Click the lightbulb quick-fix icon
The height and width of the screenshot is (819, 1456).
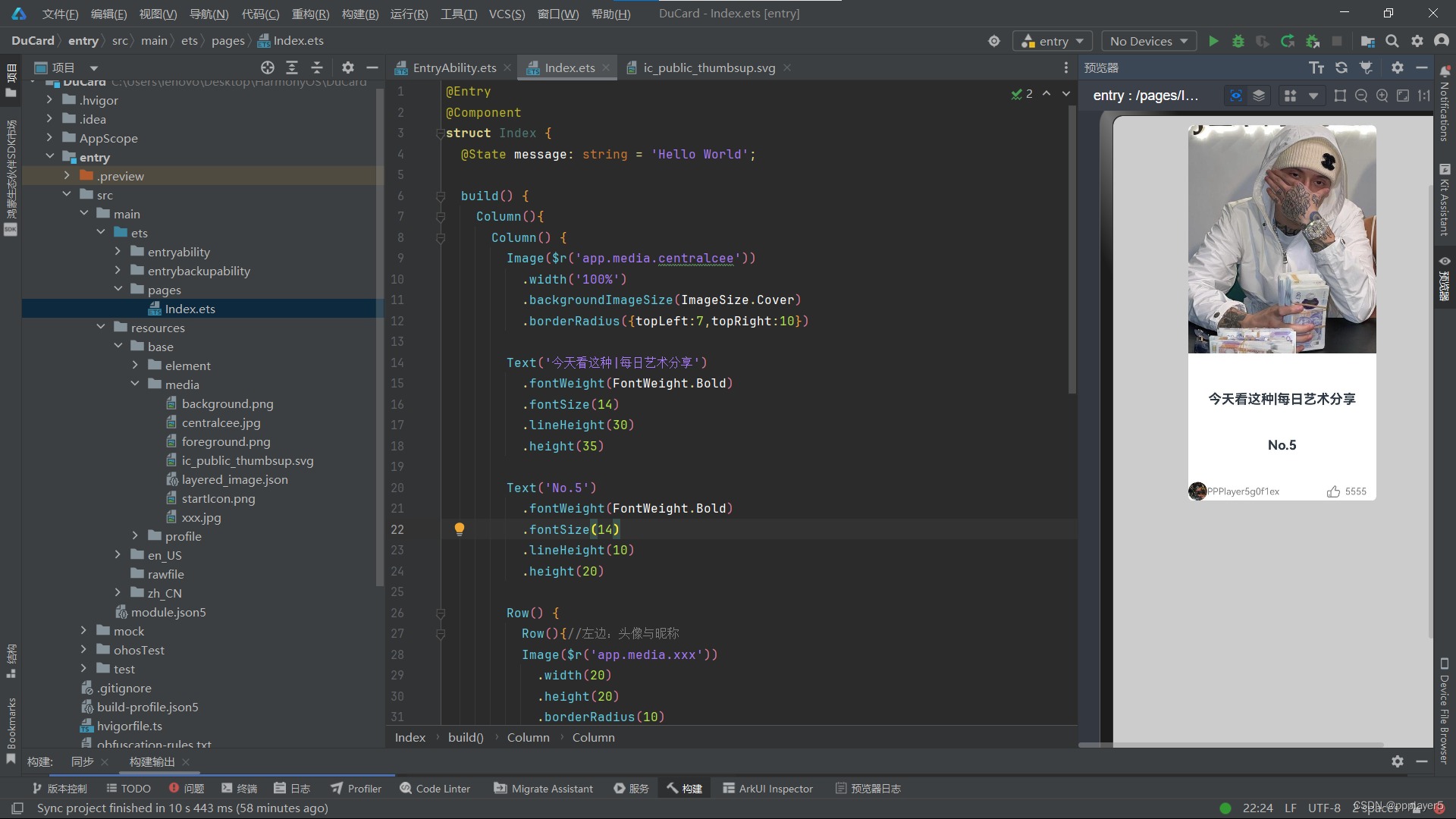(459, 529)
